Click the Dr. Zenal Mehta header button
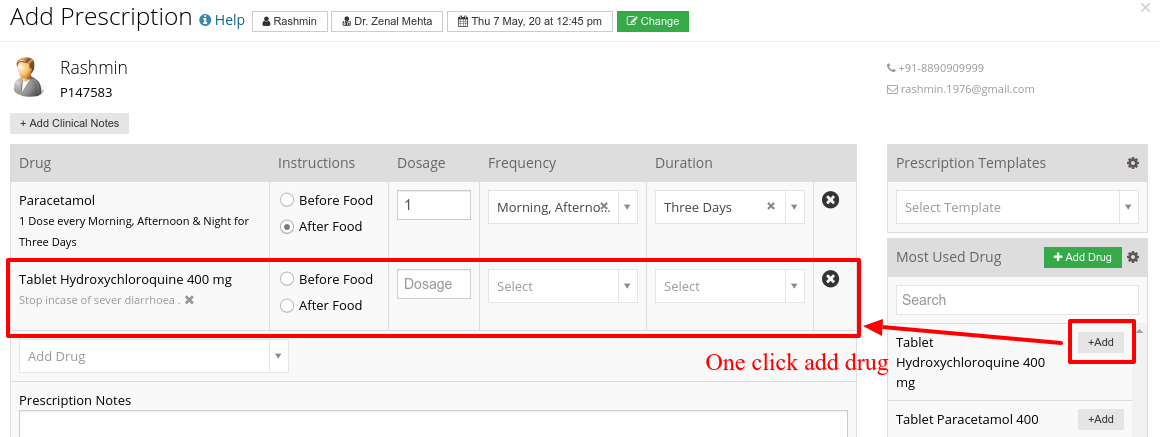Image resolution: width=1160 pixels, height=437 pixels. [387, 21]
